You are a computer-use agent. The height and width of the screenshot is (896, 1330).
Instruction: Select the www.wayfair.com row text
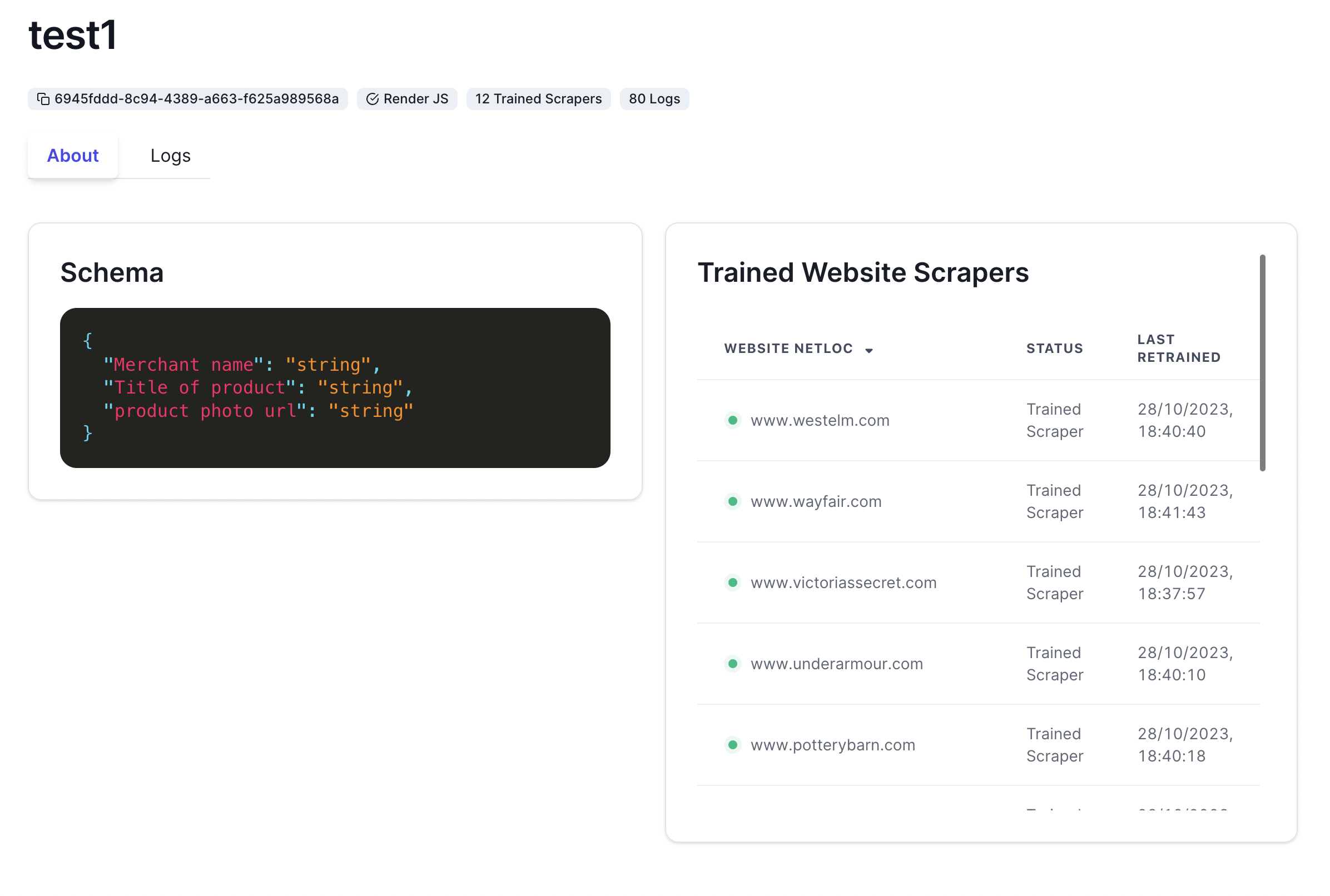point(816,502)
